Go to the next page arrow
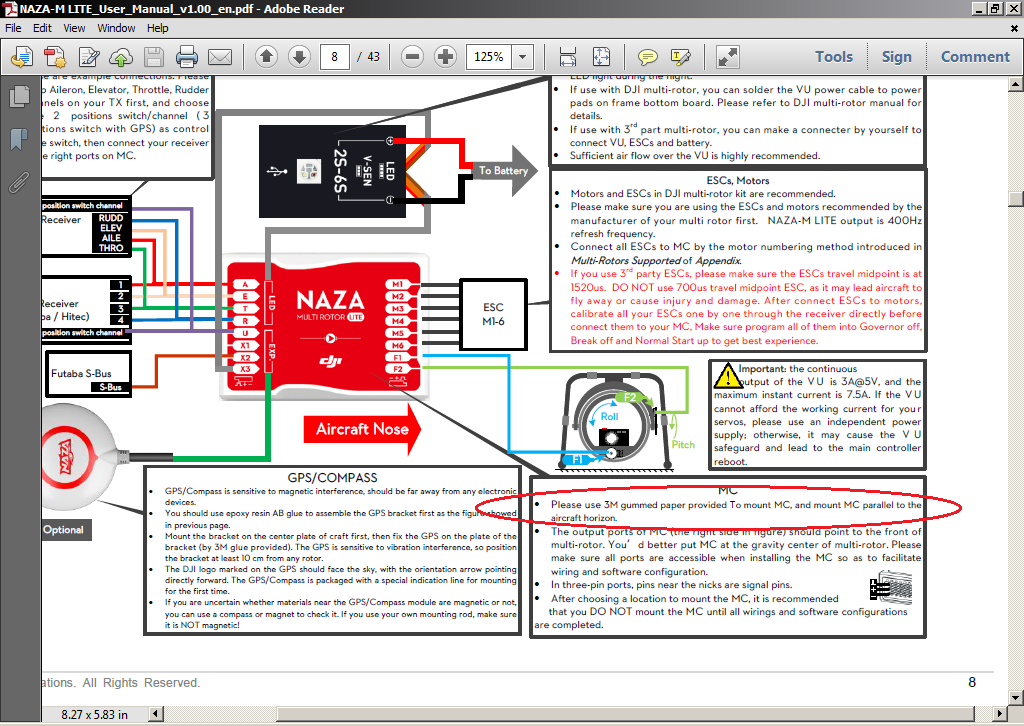 299,57
